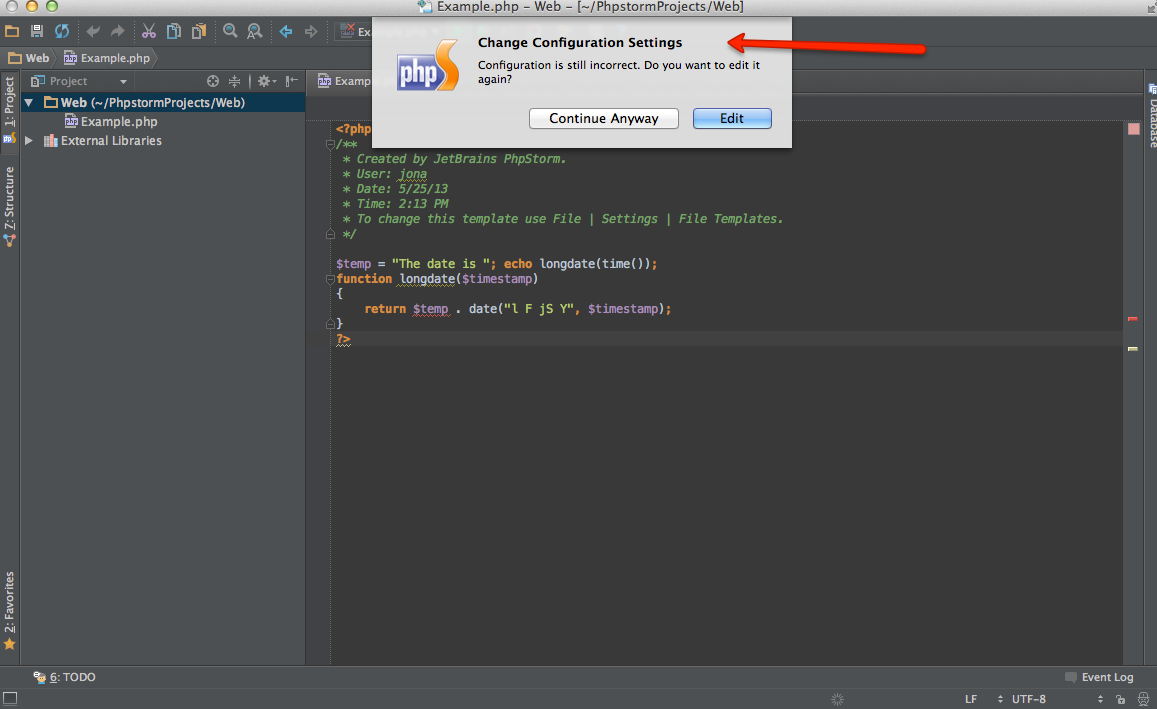Click Continue Anyway in the dialog

point(604,119)
